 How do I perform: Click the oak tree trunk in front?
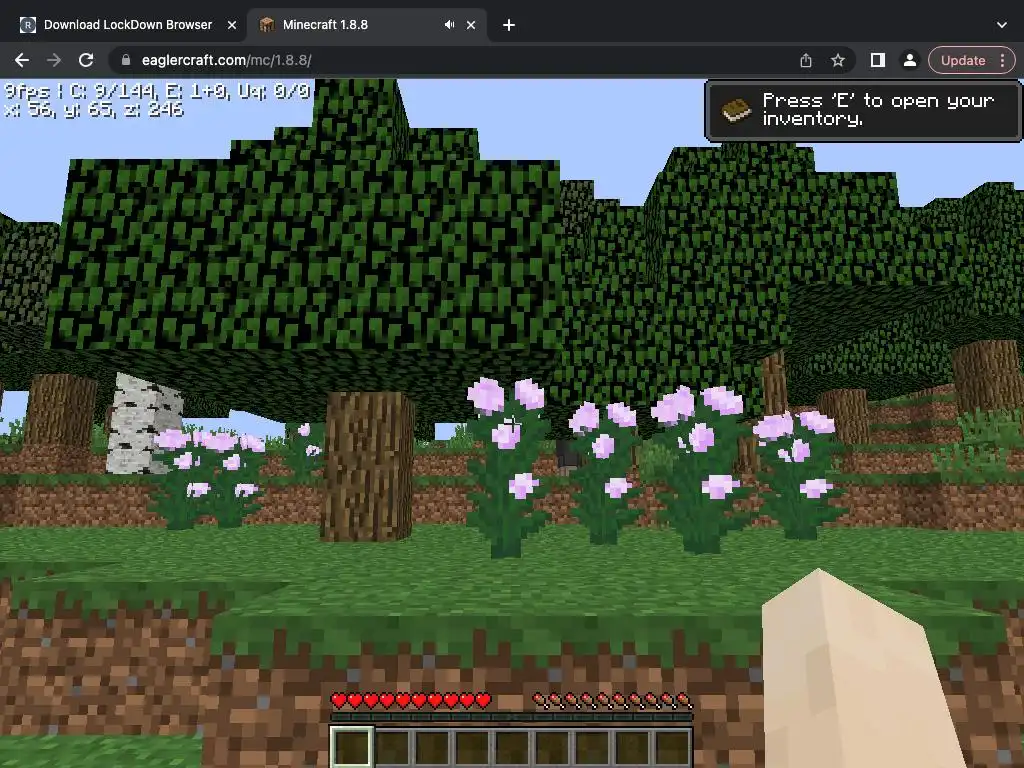point(368,466)
